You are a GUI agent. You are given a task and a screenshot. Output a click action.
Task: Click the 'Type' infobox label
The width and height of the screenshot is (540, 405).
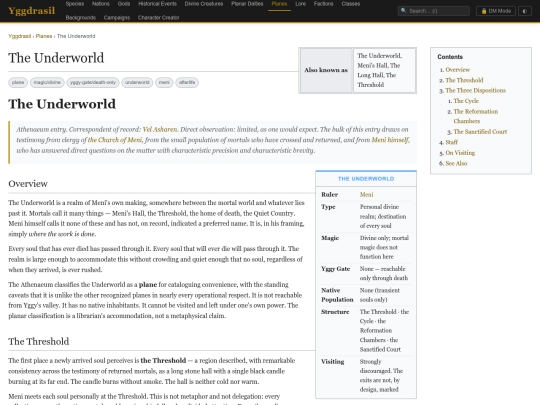[x=328, y=207]
